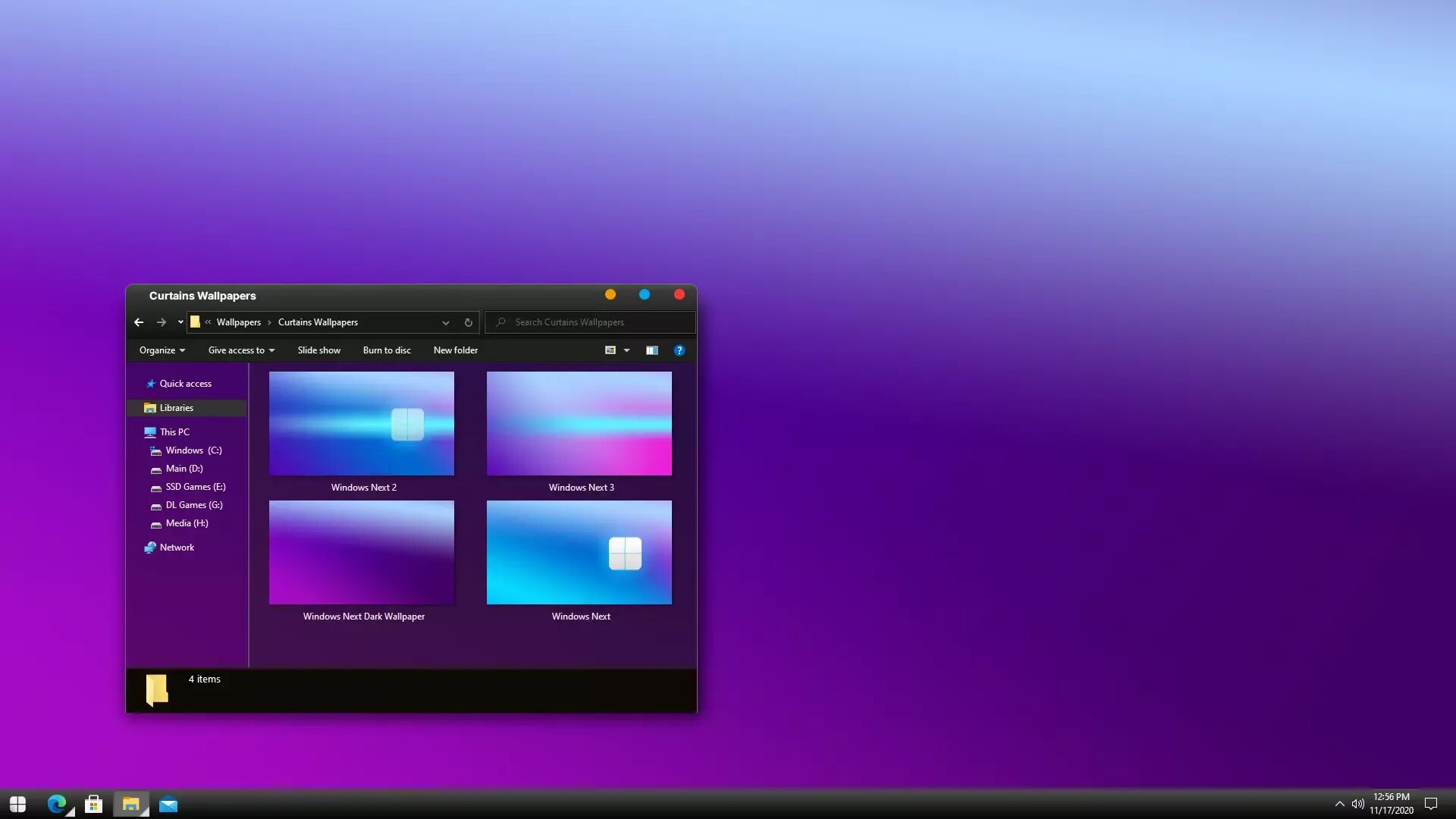Select the Windows Next thumbnail
This screenshot has width=1456, height=819.
pyautogui.click(x=579, y=552)
